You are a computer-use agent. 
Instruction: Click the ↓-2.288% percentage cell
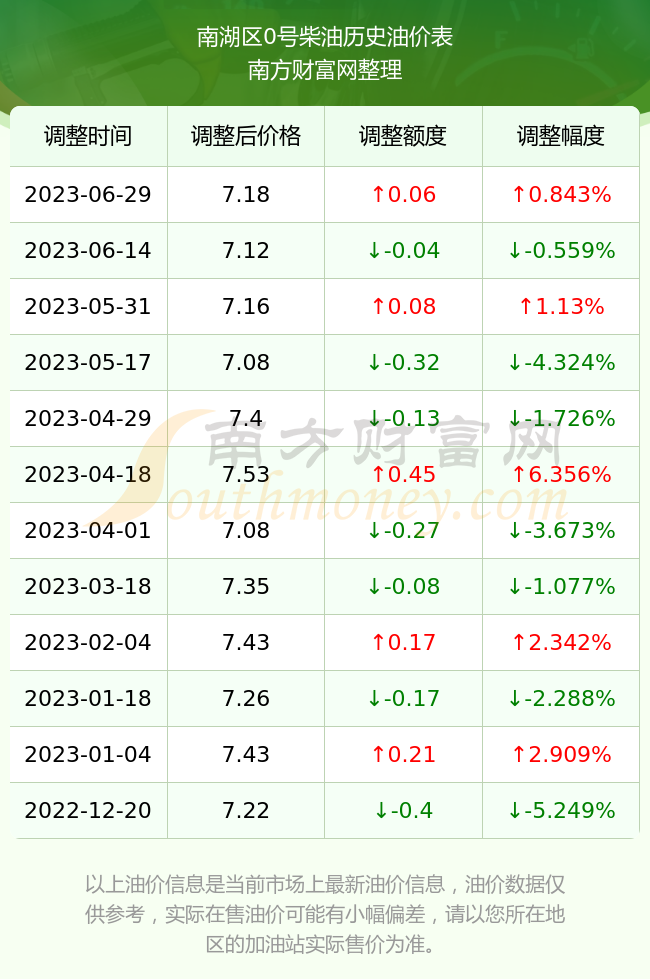pyautogui.click(x=561, y=698)
